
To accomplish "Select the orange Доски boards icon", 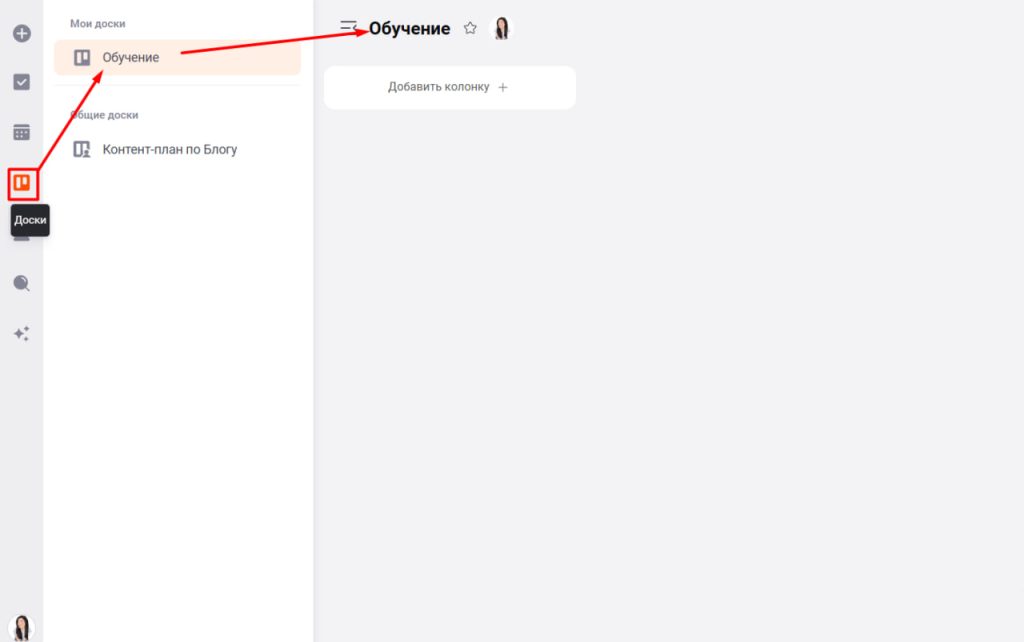I will (21, 183).
